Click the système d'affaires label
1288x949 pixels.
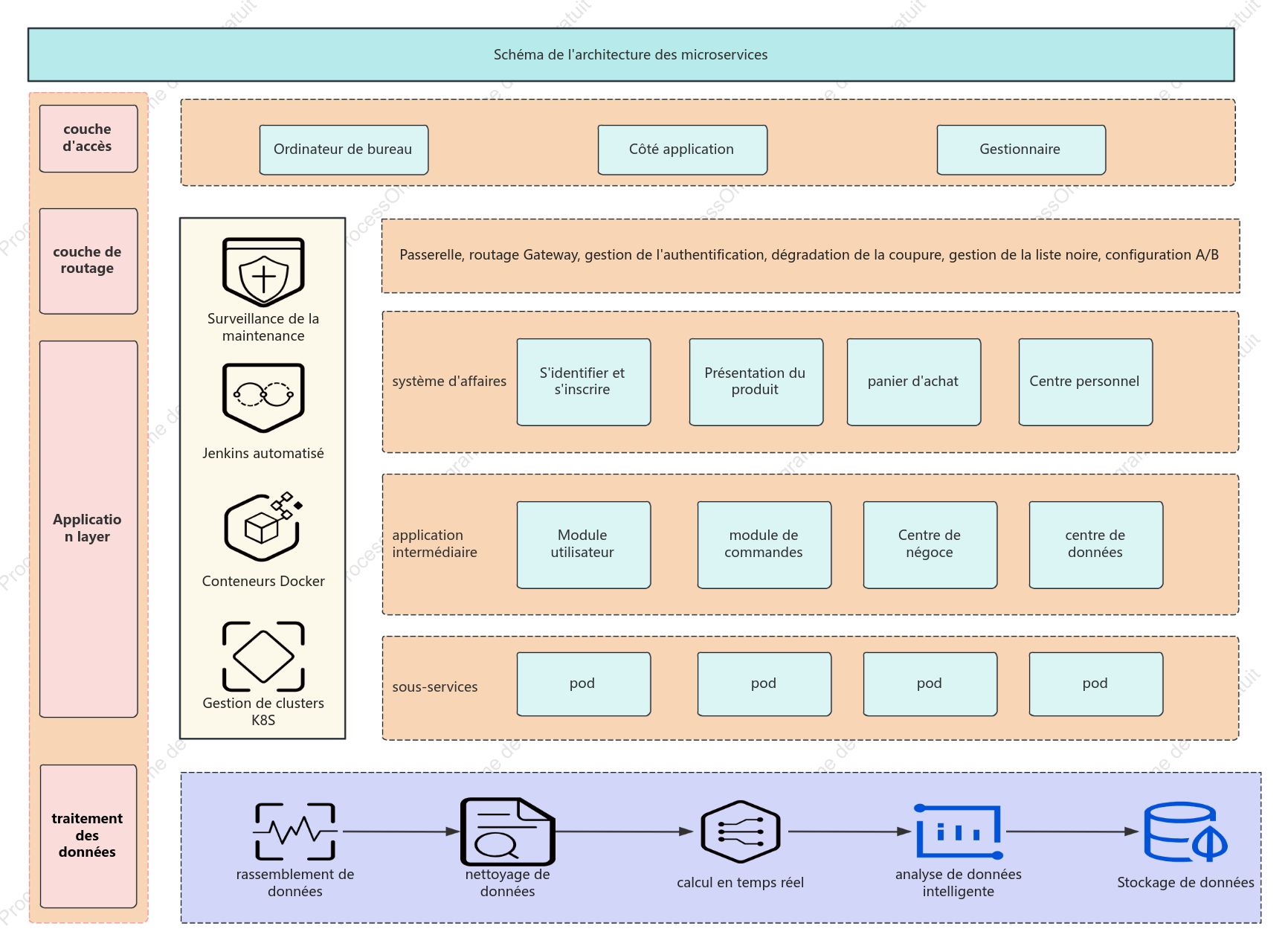coord(449,382)
